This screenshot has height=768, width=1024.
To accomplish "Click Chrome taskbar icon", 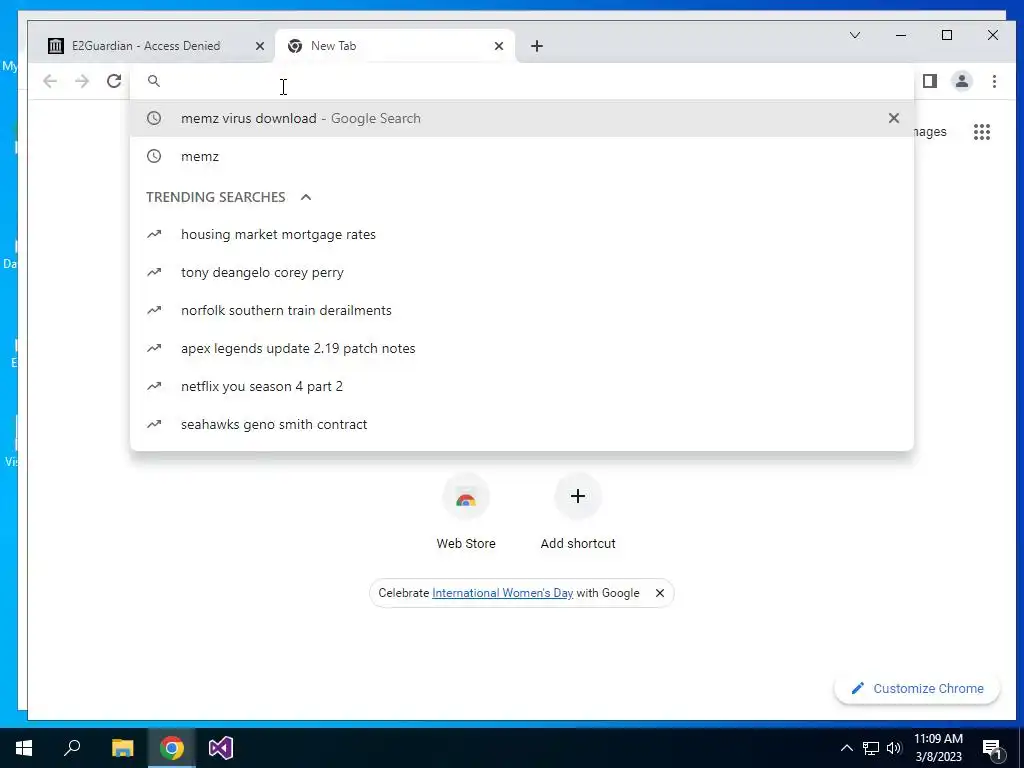I will point(171,748).
